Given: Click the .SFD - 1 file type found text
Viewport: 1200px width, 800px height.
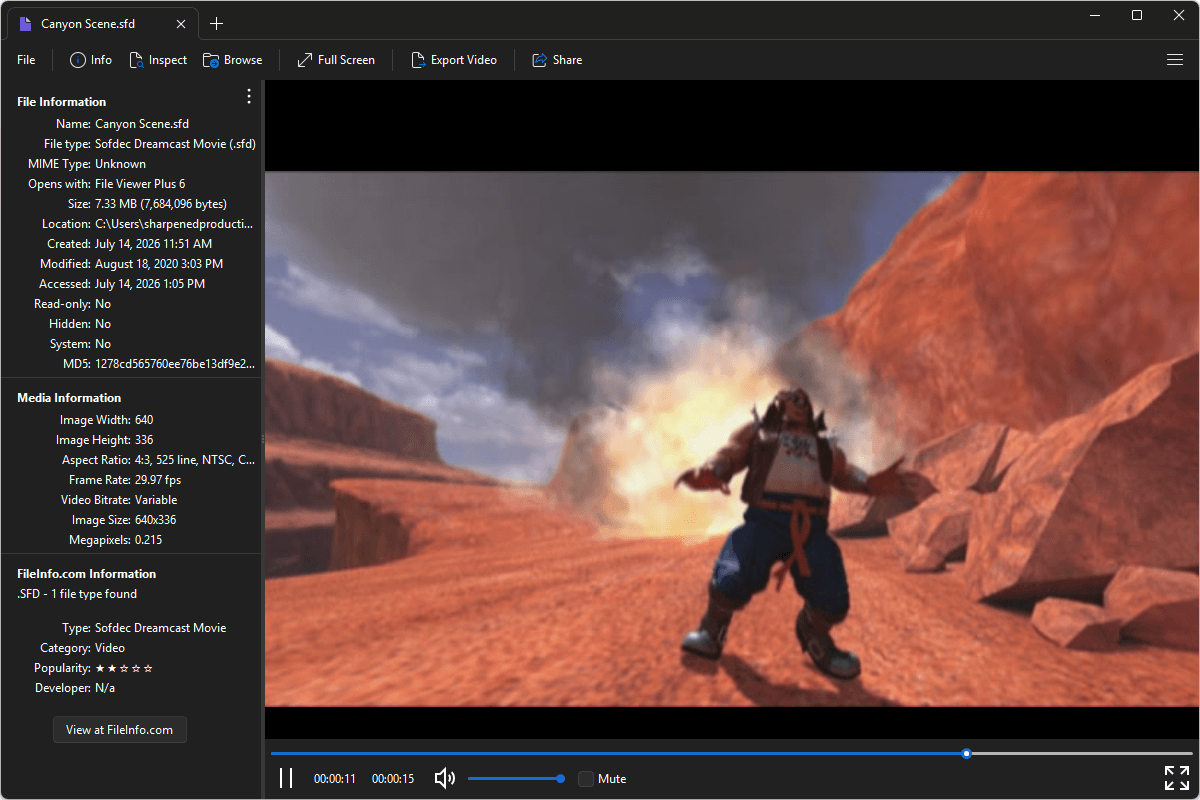Looking at the screenshot, I should click(x=77, y=594).
